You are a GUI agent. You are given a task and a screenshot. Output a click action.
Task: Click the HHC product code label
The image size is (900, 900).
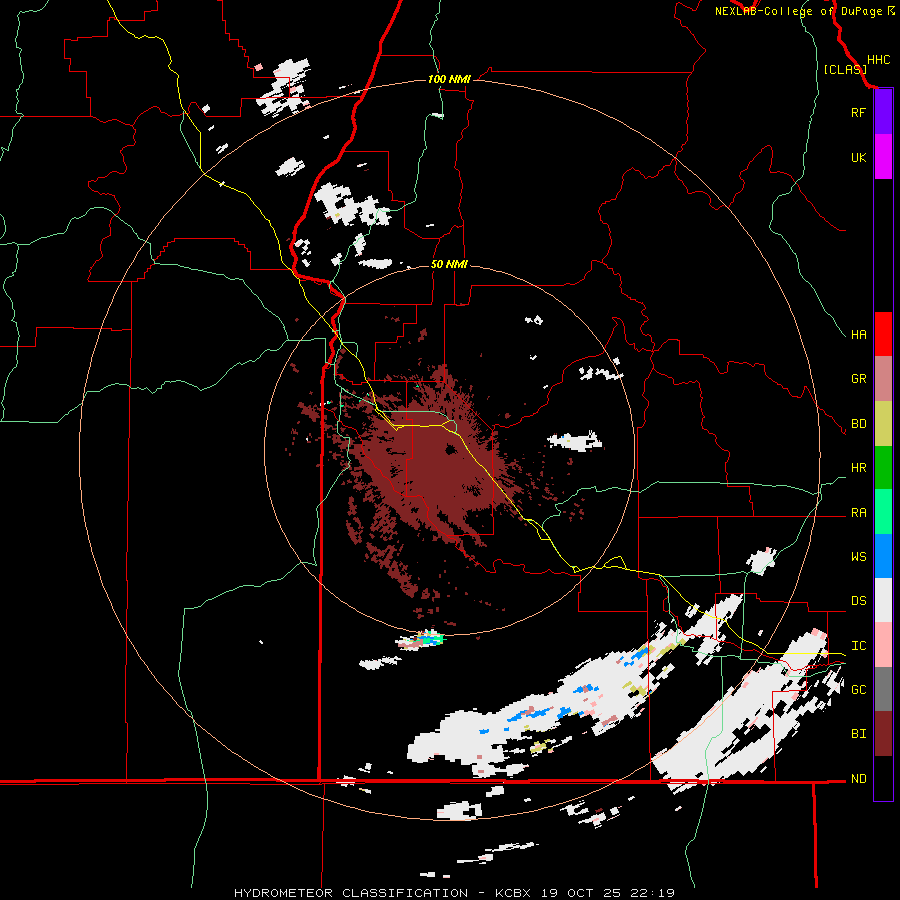878,60
